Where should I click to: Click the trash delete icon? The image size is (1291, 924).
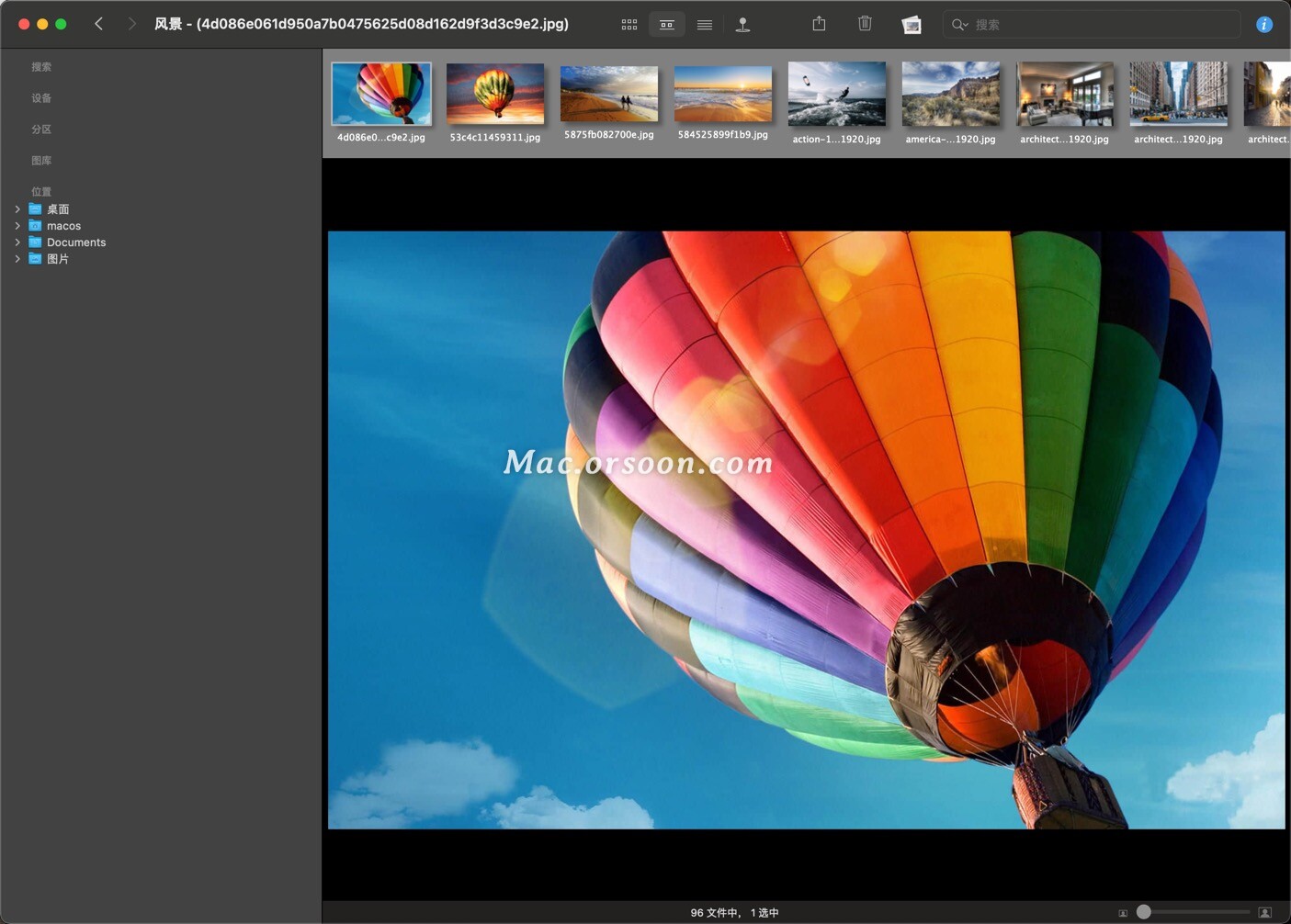pyautogui.click(x=865, y=24)
